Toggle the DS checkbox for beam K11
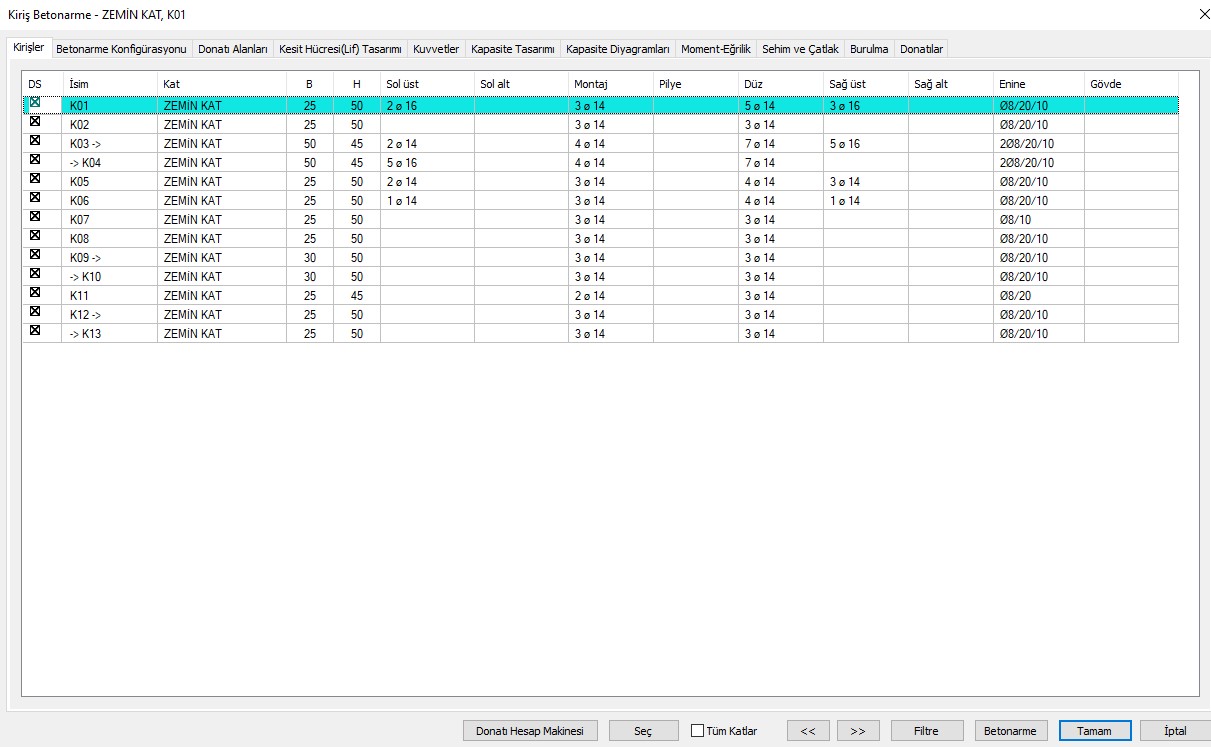Viewport: 1211px width, 747px height. [35, 293]
